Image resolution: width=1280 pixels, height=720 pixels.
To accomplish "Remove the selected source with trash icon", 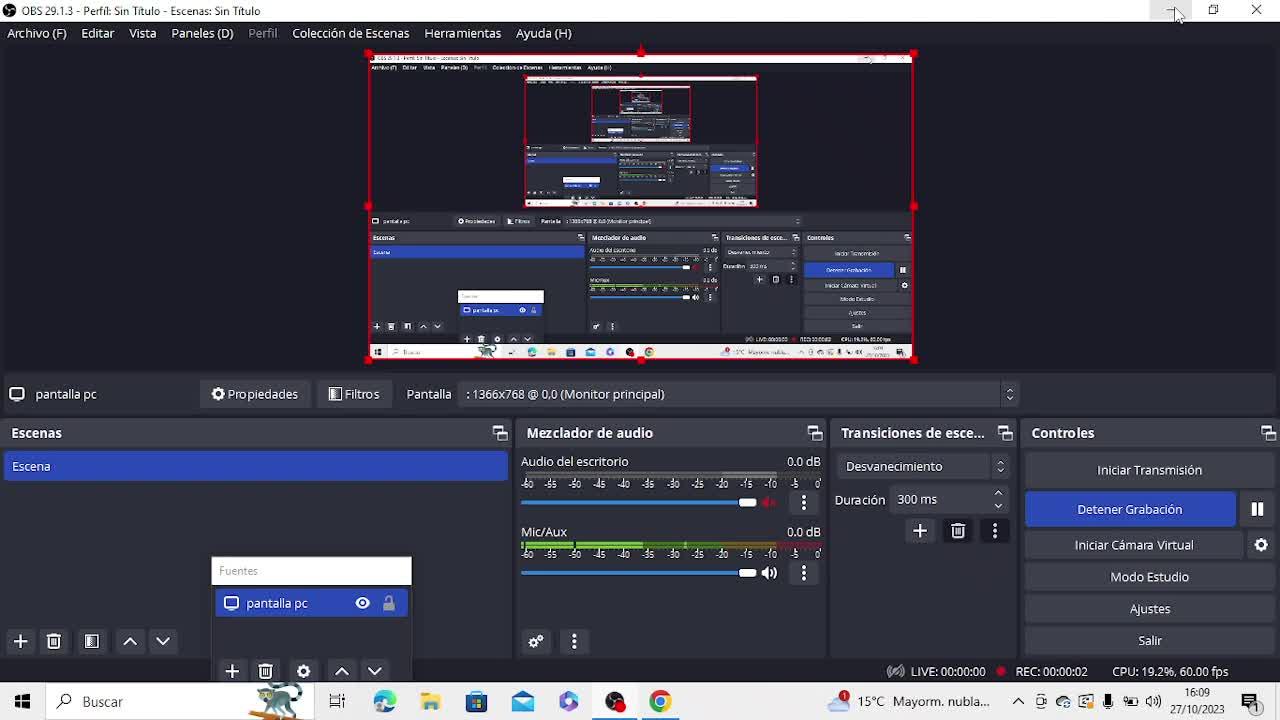I will (265, 671).
